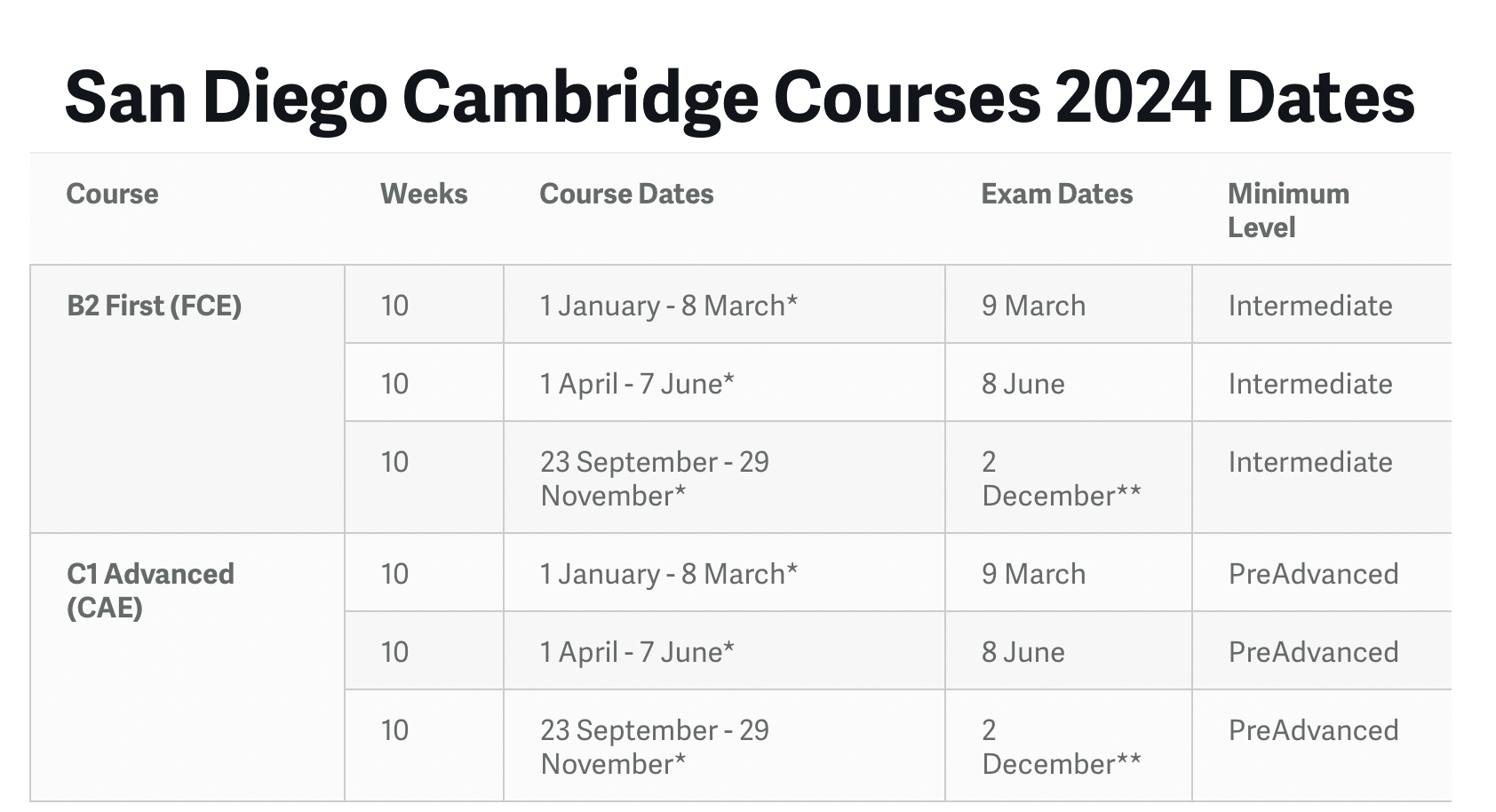Screen dimensions: 1496x812
Task: Select the last PreAdvanced level cell
Action: (x=1313, y=730)
